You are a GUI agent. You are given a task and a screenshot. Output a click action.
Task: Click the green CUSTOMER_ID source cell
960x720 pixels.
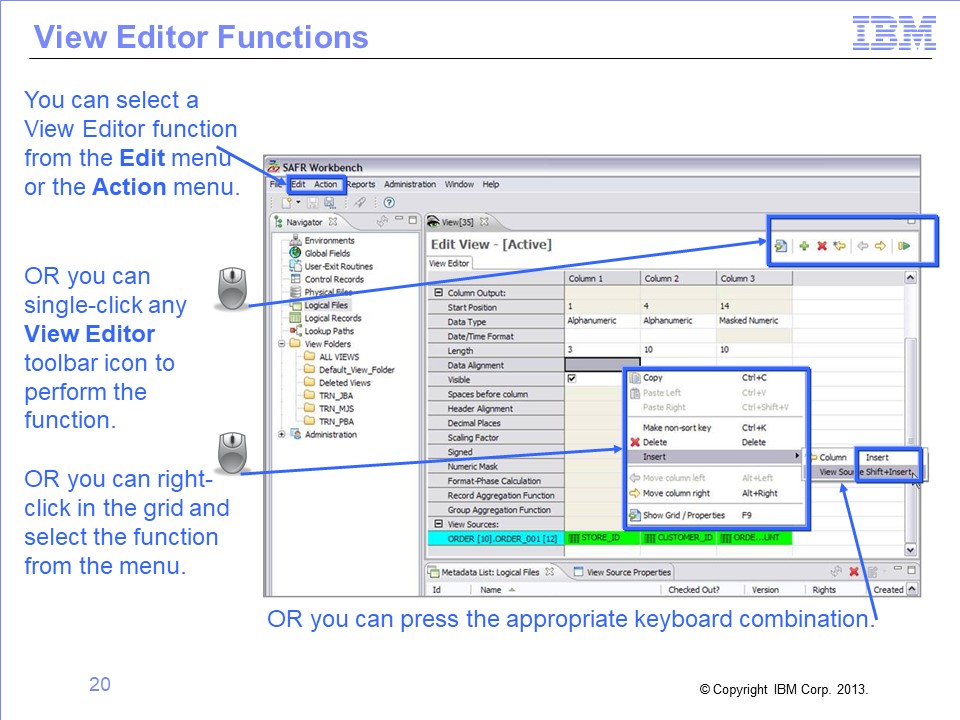(x=678, y=538)
